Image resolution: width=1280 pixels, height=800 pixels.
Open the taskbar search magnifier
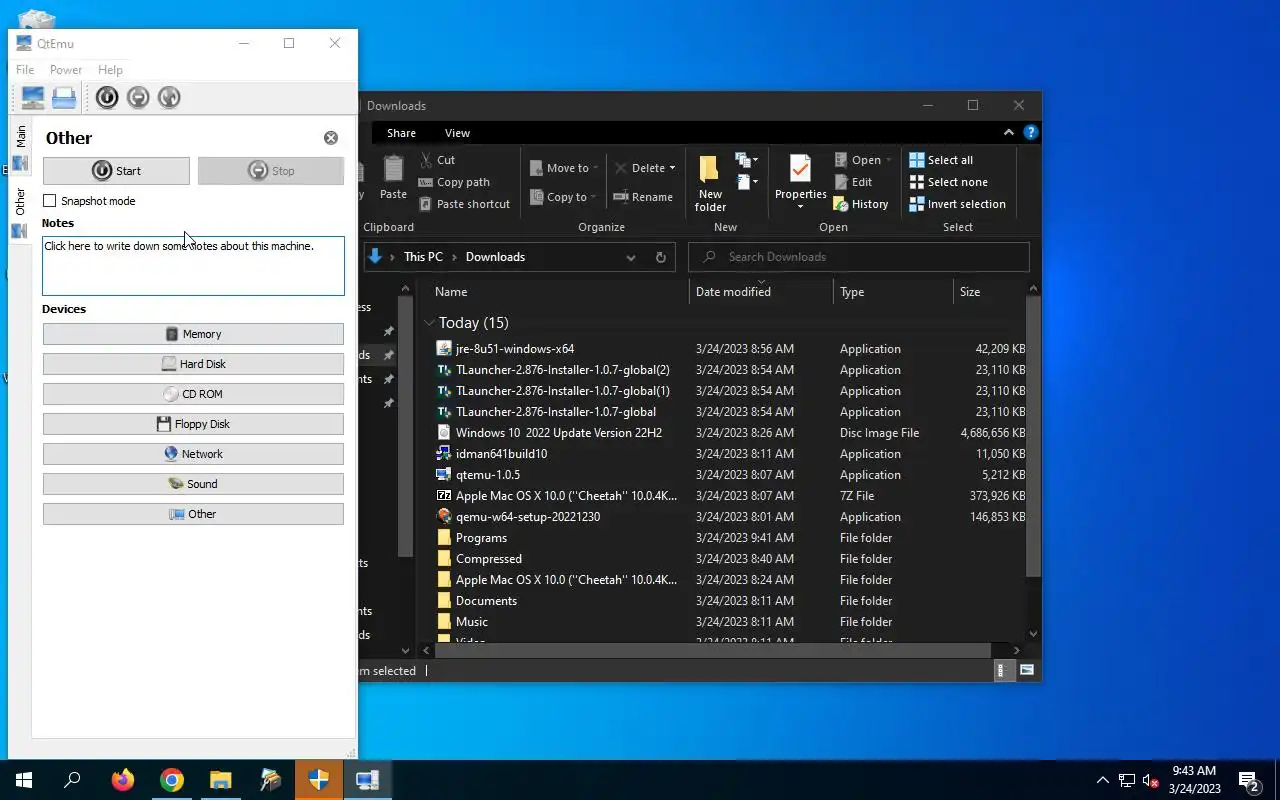coord(72,780)
